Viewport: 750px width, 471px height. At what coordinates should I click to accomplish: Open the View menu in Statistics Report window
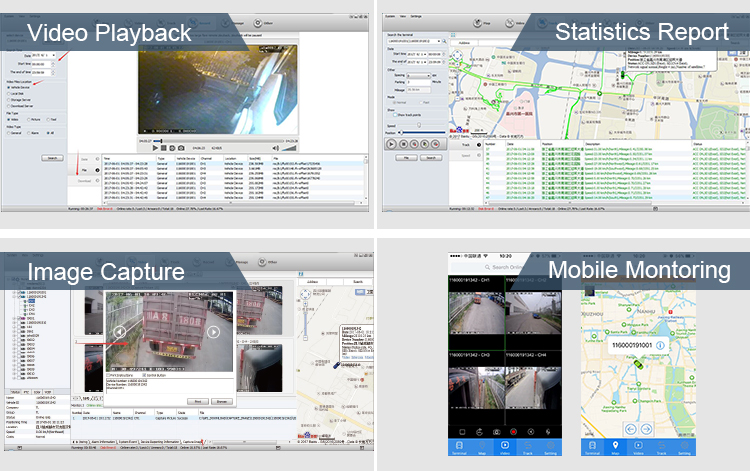point(403,16)
